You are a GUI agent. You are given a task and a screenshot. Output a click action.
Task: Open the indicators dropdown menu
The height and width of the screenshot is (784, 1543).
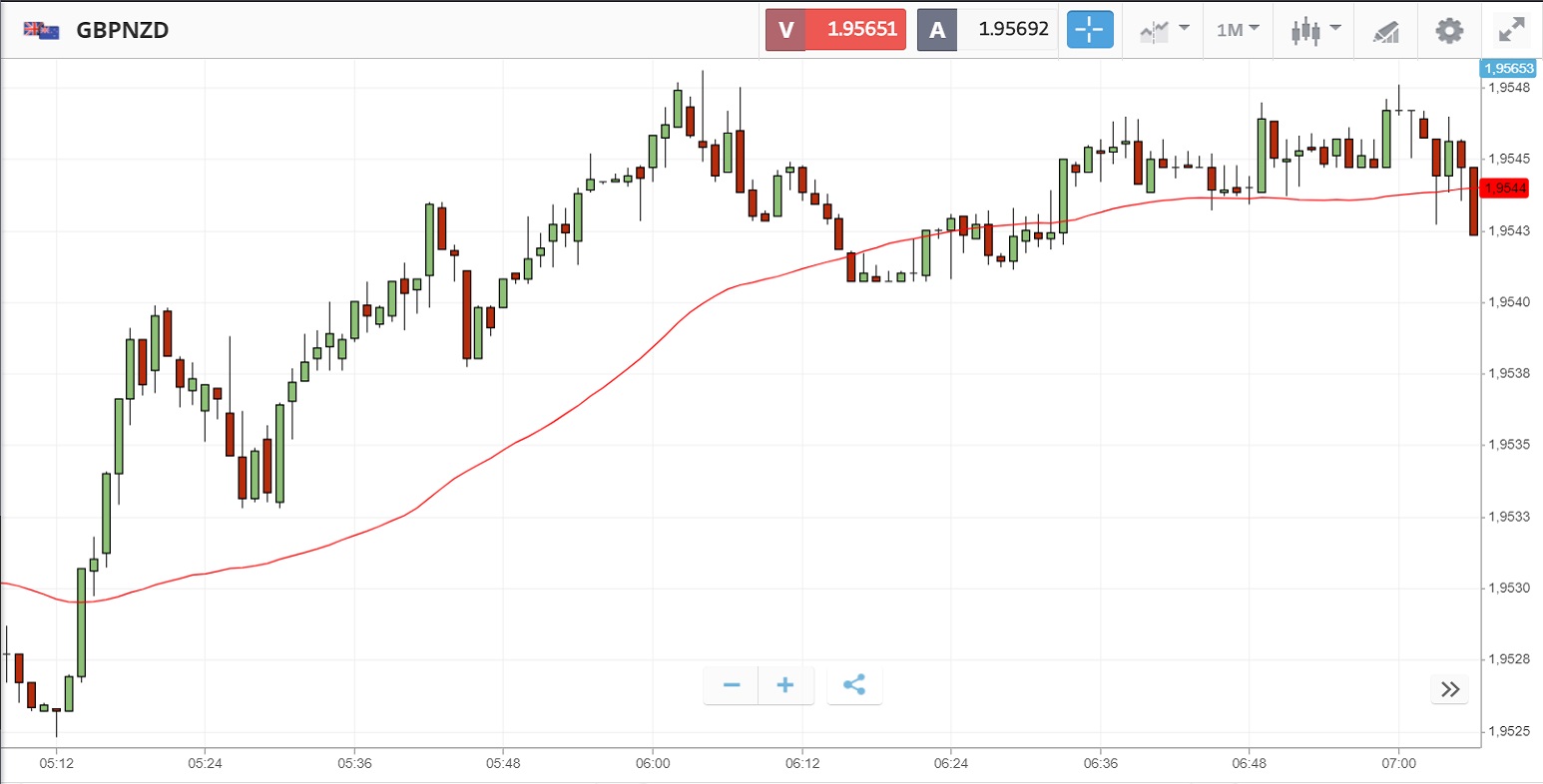1164,30
